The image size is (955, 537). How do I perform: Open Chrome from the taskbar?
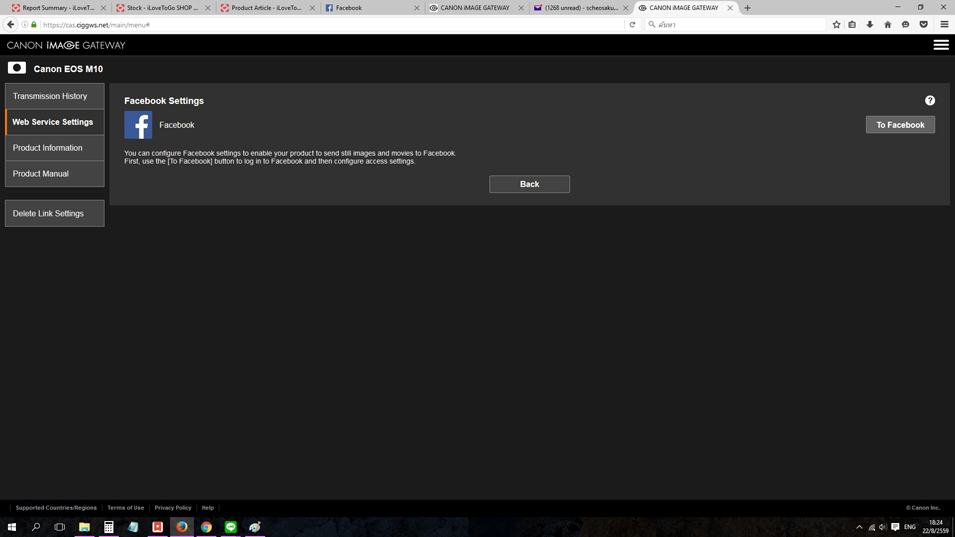point(206,527)
